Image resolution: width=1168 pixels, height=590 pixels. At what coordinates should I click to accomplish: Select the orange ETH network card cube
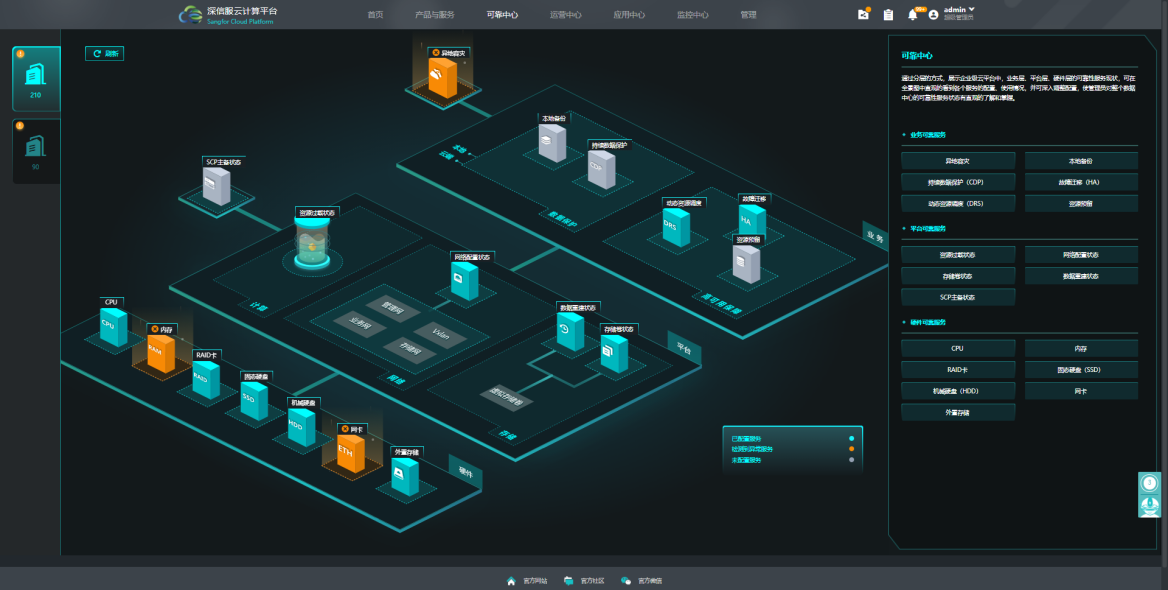pyautogui.click(x=345, y=455)
